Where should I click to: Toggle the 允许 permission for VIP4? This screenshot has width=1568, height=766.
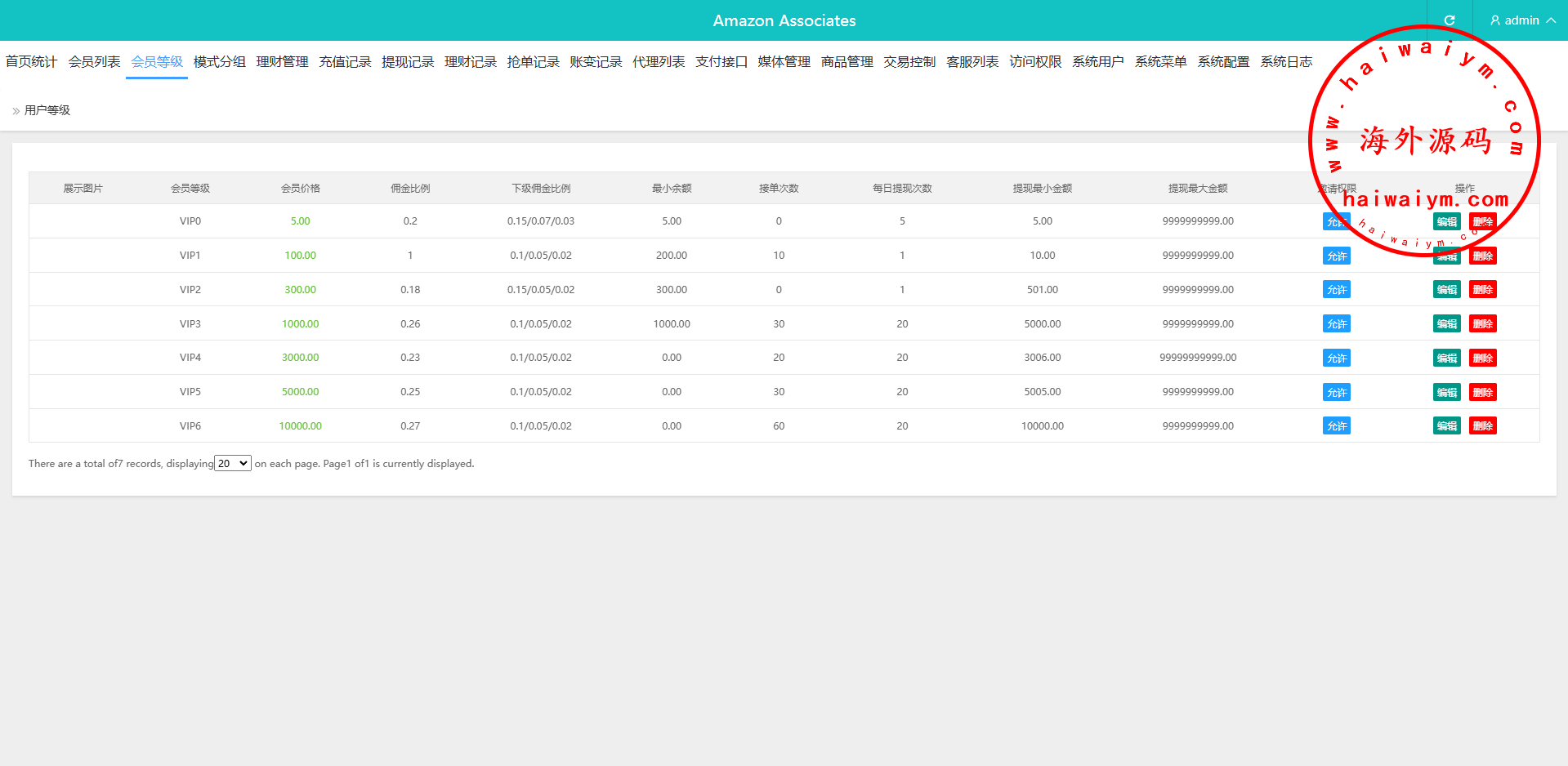click(x=1336, y=359)
